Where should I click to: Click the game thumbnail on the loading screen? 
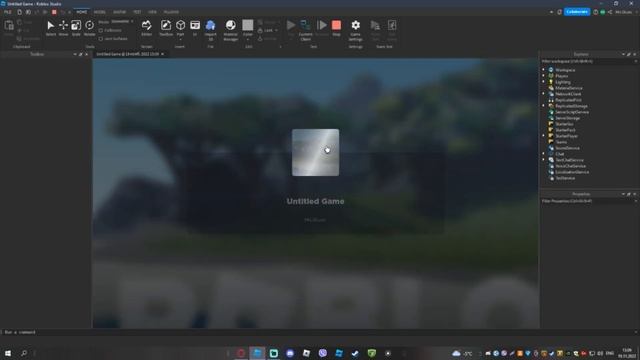click(315, 153)
